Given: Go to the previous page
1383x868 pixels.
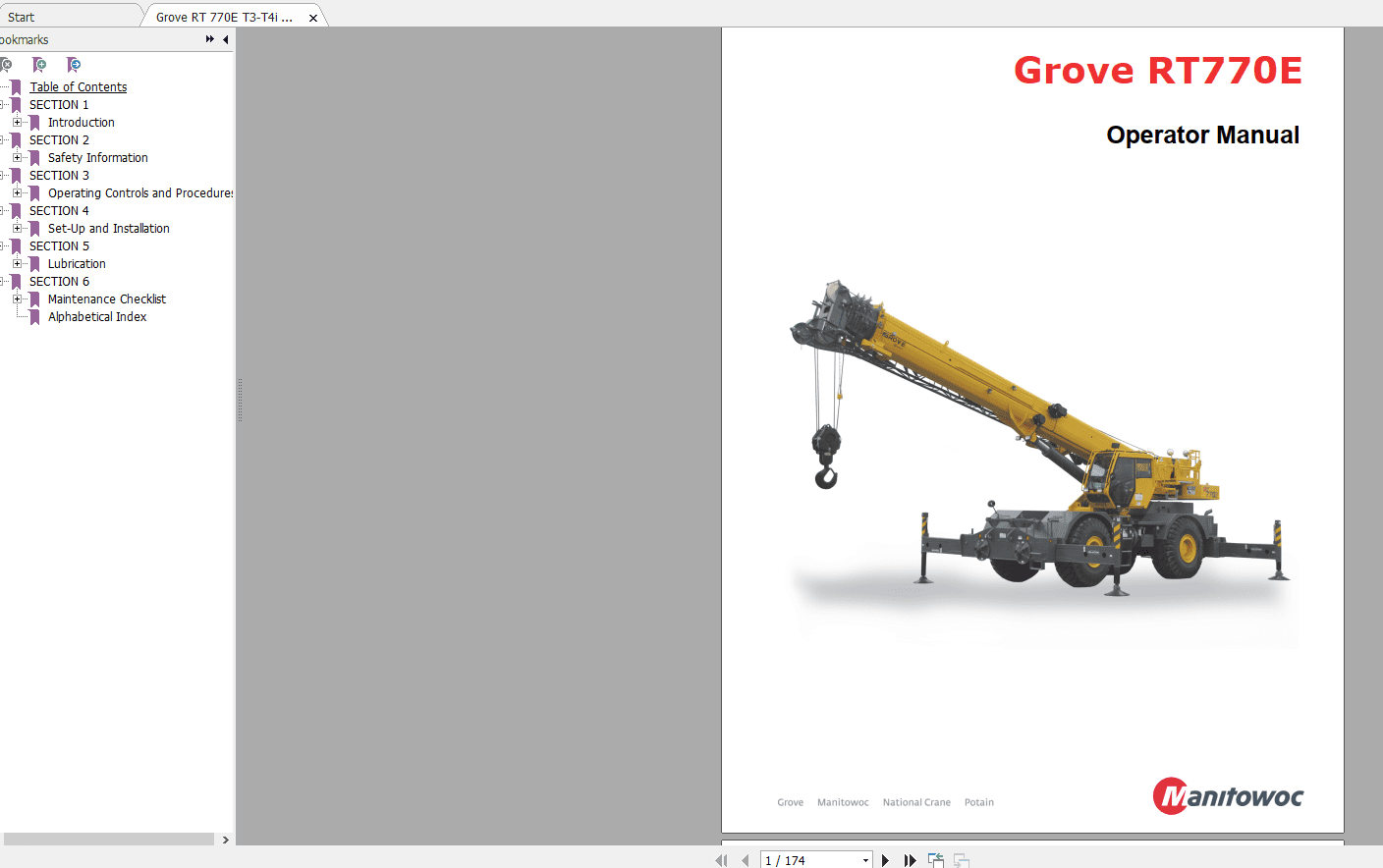Looking at the screenshot, I should pos(745,860).
